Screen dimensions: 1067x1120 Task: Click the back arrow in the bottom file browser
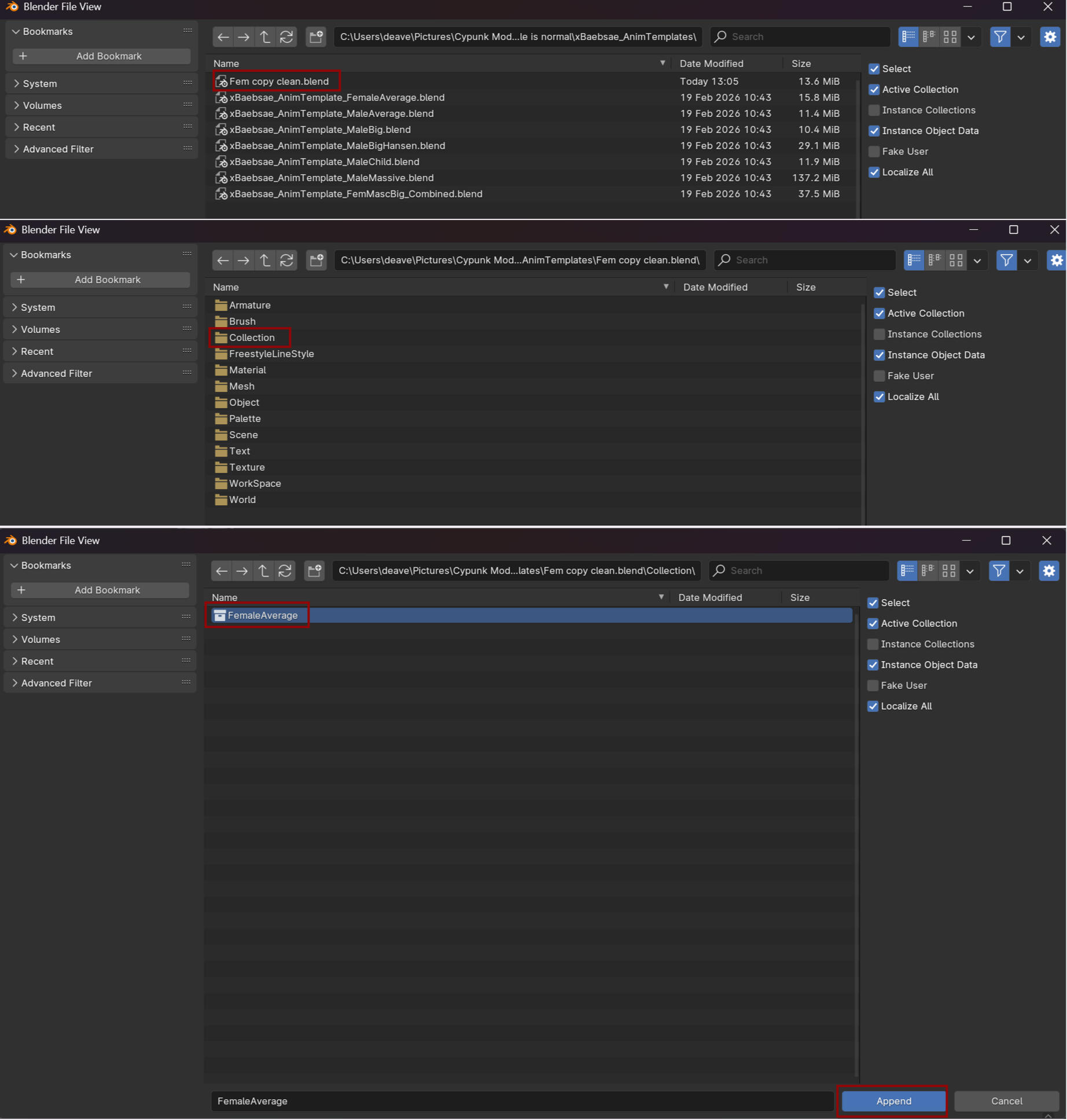coord(222,571)
